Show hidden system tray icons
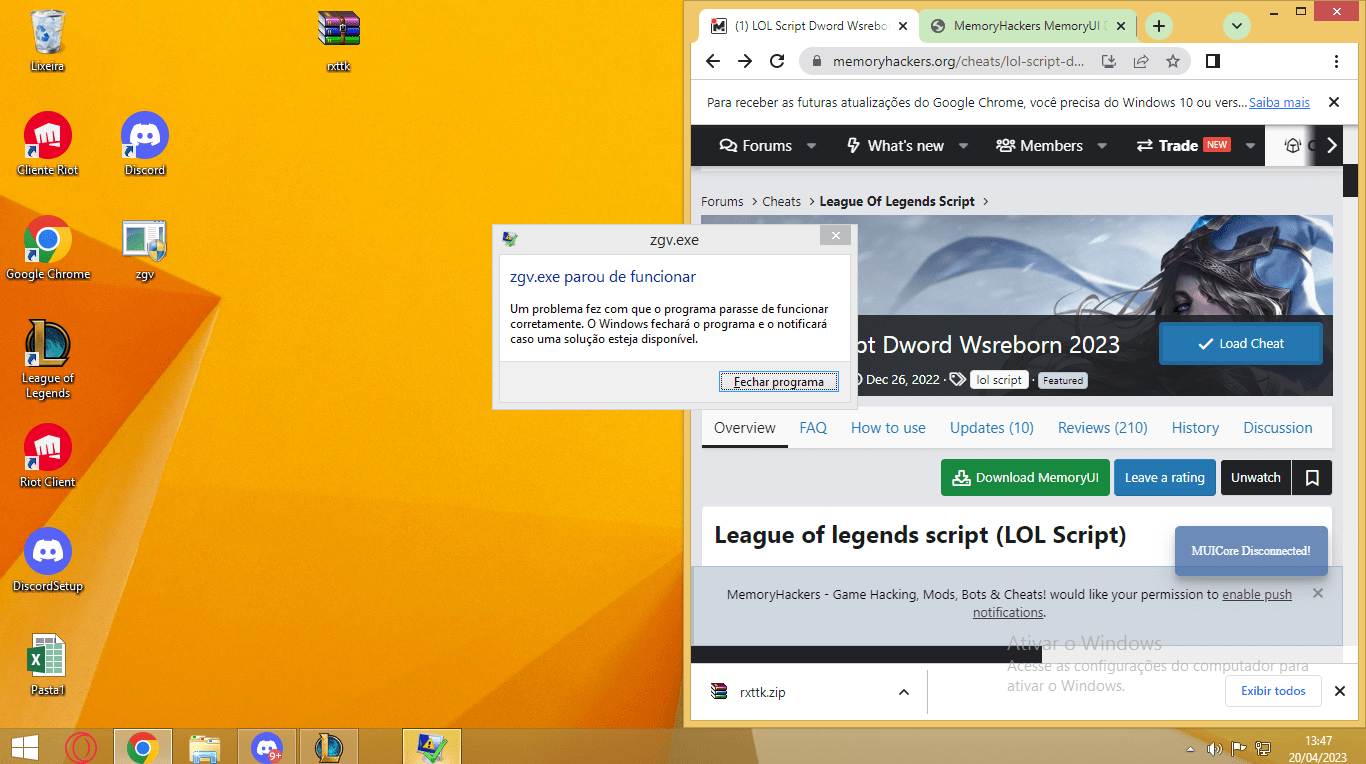Screen dimensions: 1366x764 coord(1190,748)
